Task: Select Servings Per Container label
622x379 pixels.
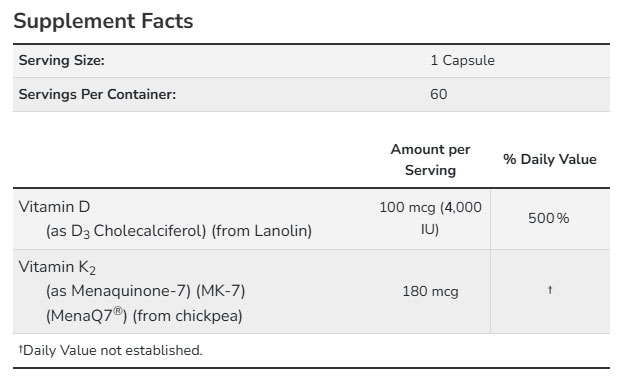Action: [97, 94]
